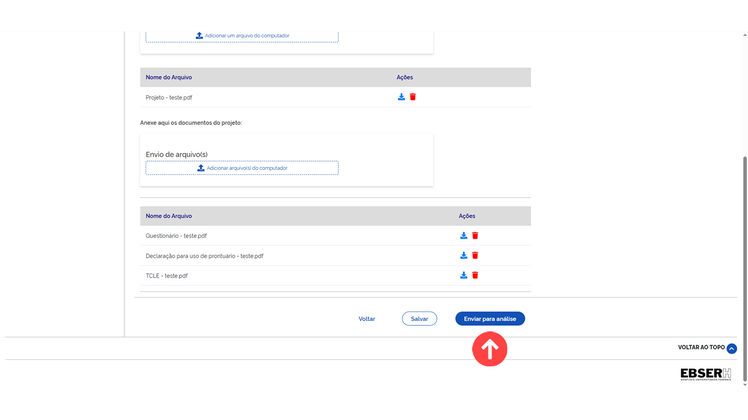Click the scrollbar down arrow
Screen dimensions: 748x420
click(x=745, y=384)
